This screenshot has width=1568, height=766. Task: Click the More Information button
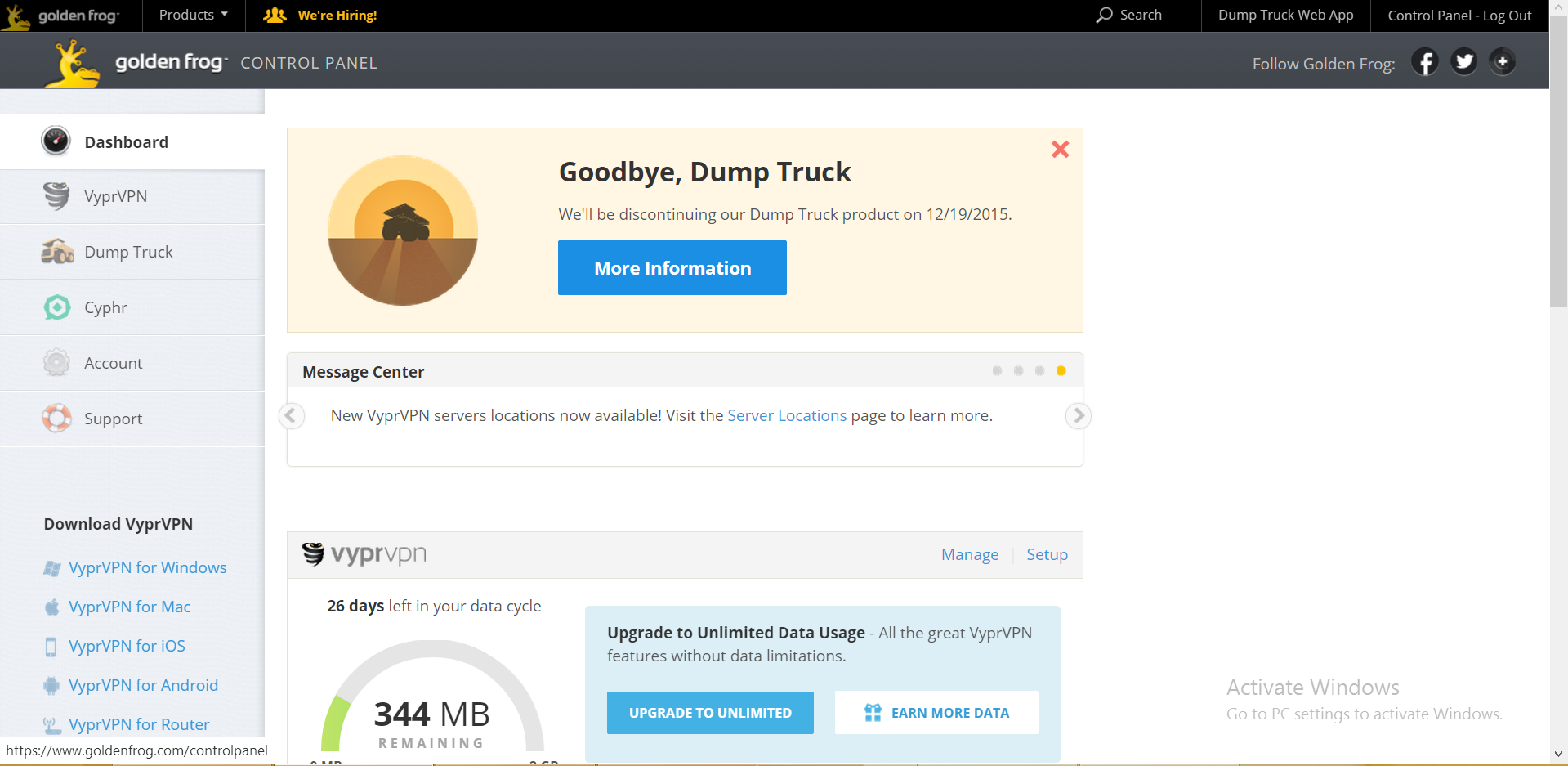(x=672, y=267)
